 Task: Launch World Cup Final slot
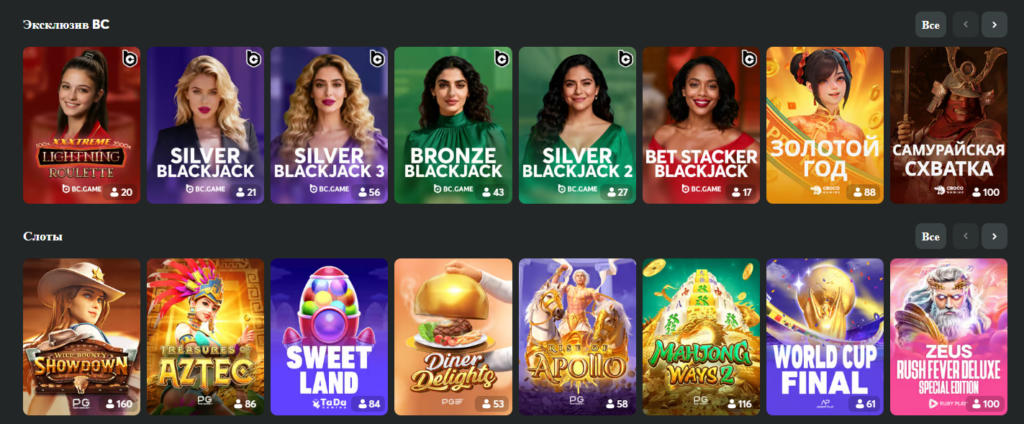click(825, 337)
